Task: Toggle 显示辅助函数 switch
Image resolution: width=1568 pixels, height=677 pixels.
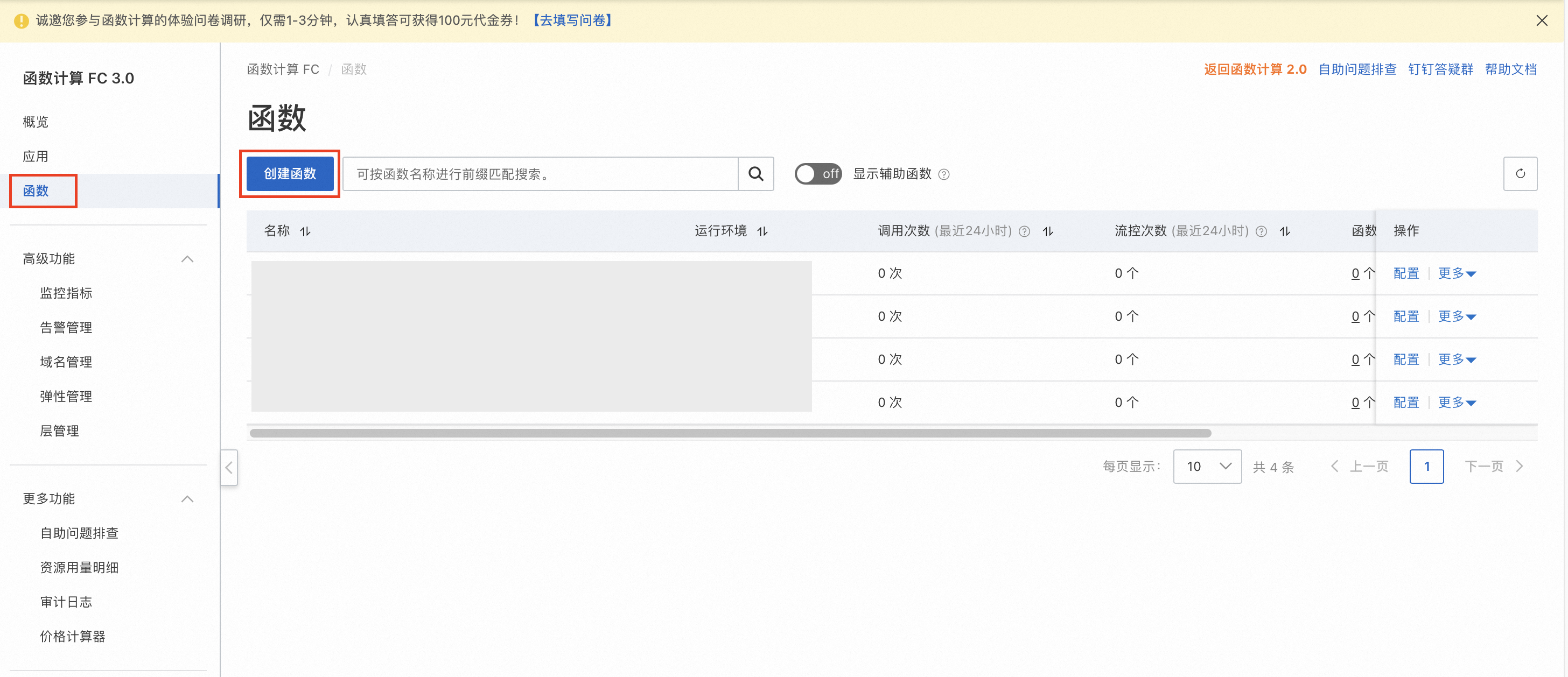Action: 817,174
